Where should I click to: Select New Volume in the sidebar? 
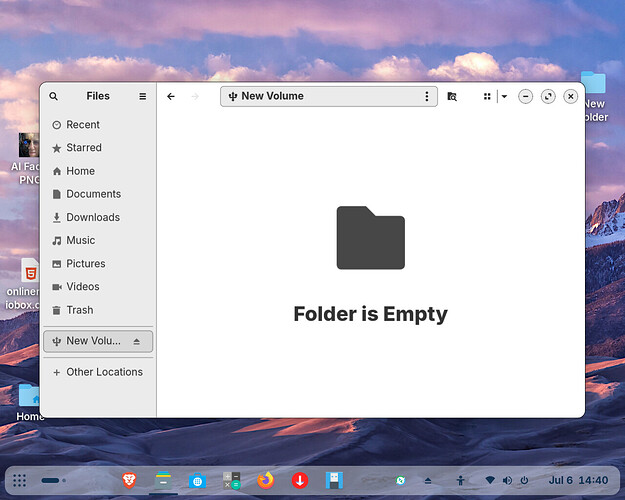98,341
